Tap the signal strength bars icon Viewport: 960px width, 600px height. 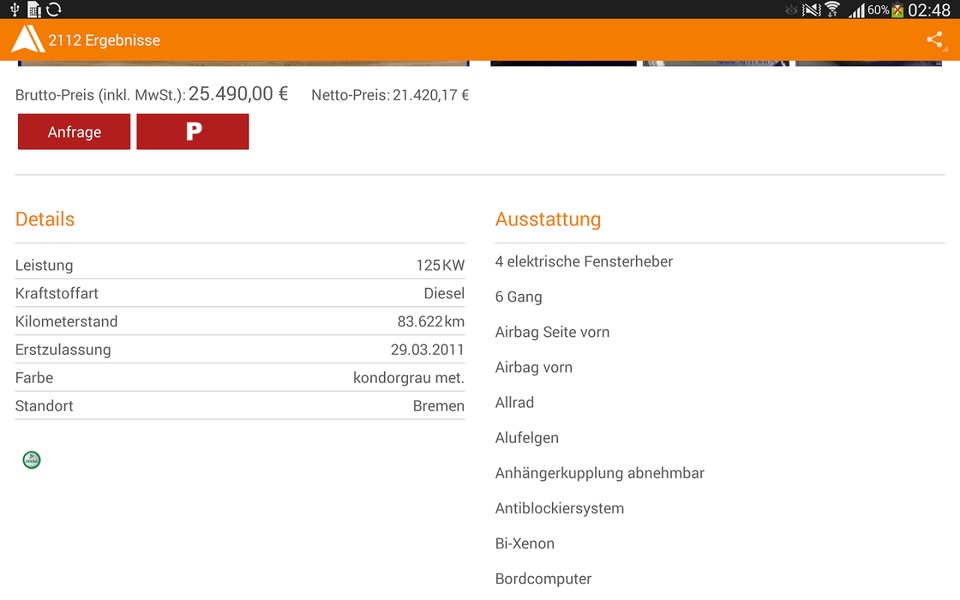pyautogui.click(x=857, y=10)
